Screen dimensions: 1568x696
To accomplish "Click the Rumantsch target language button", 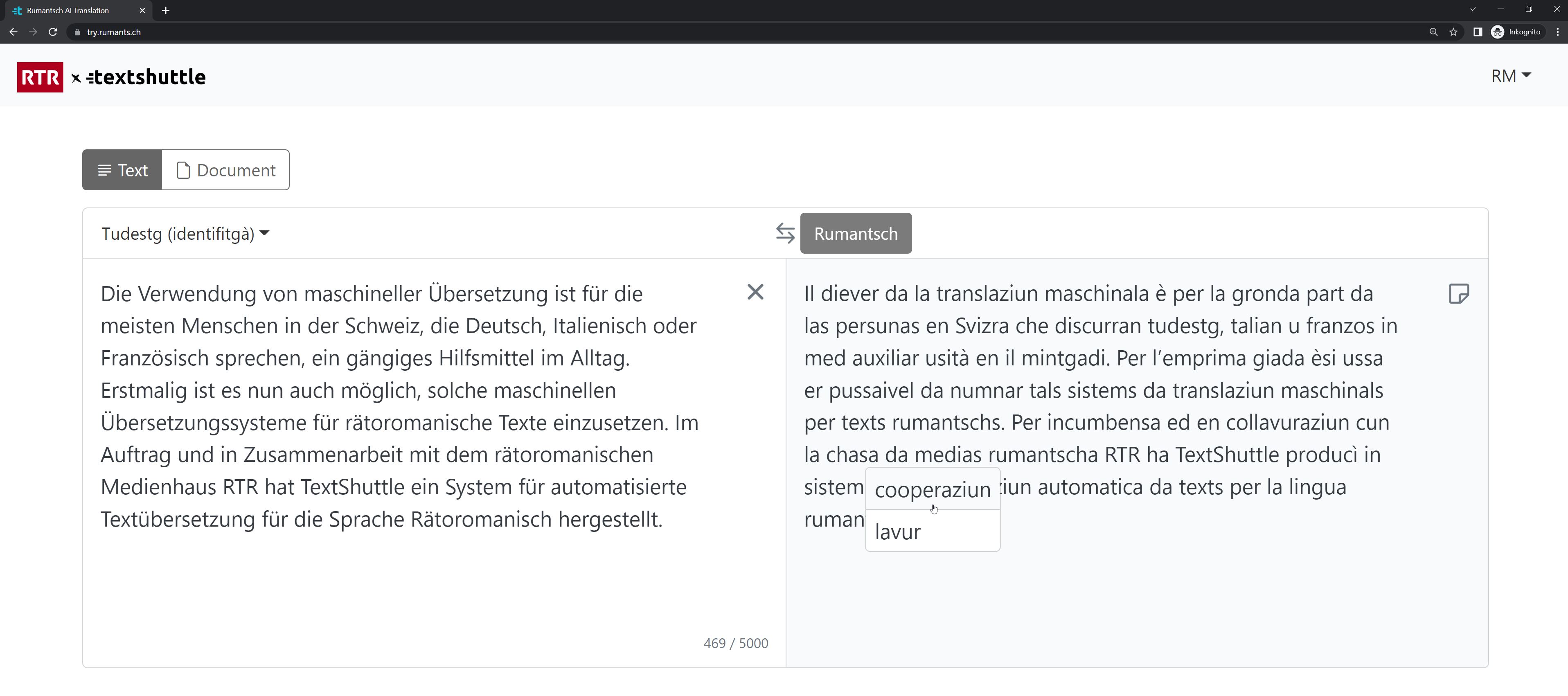I will pos(856,233).
